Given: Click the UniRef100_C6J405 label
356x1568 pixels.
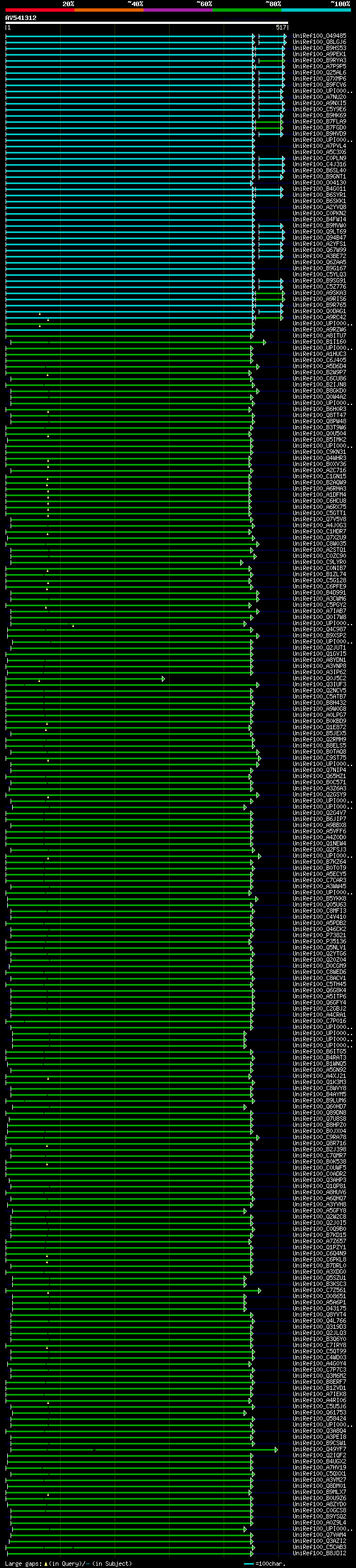Looking at the screenshot, I should click(319, 360).
